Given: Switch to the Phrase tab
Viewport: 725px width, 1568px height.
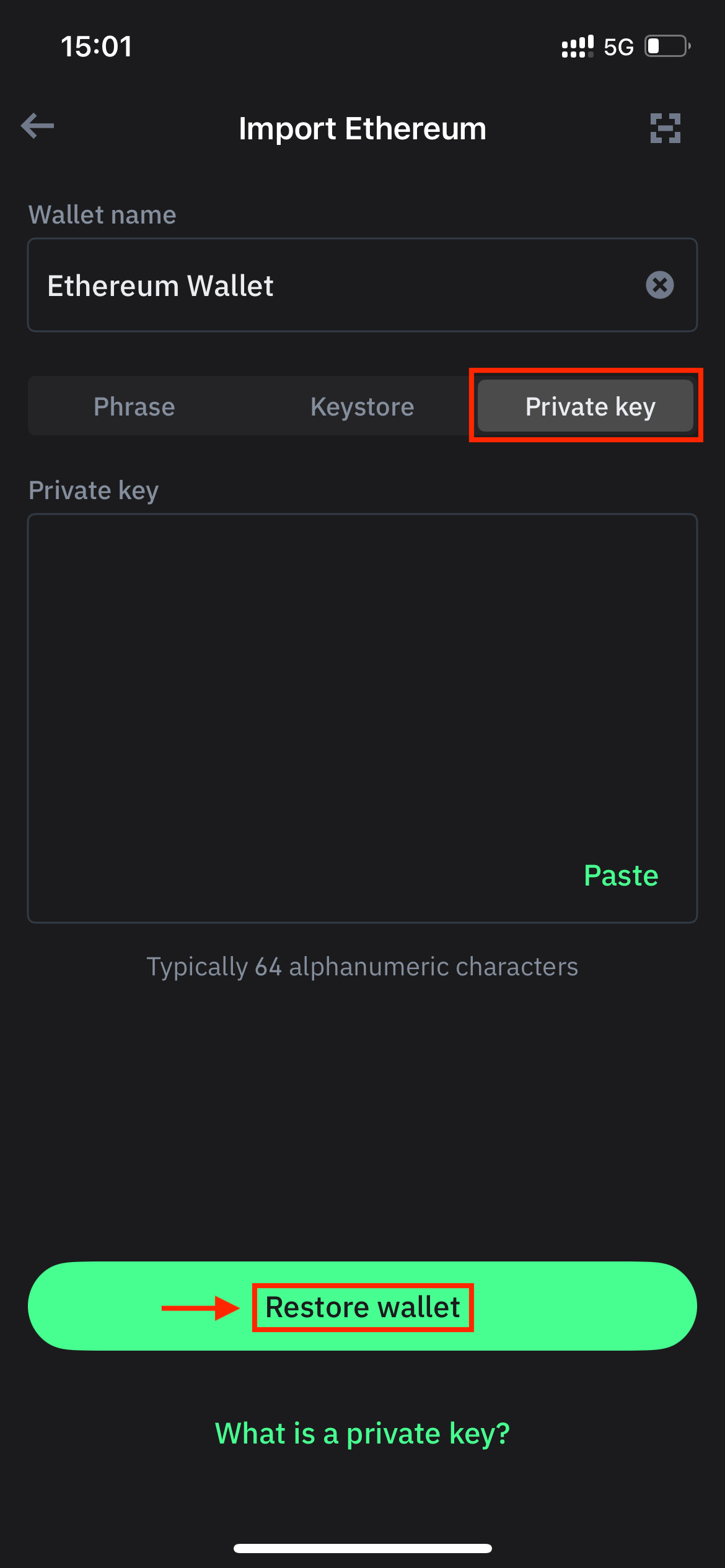Looking at the screenshot, I should (134, 407).
